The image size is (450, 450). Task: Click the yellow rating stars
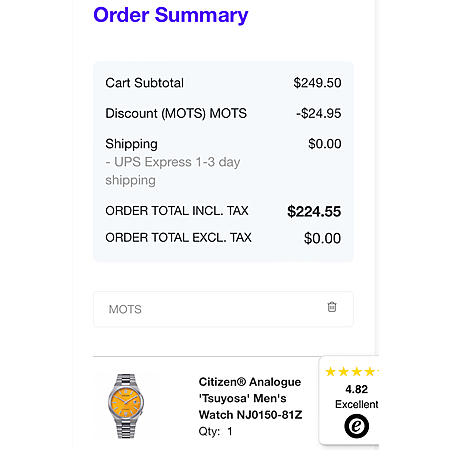point(352,371)
